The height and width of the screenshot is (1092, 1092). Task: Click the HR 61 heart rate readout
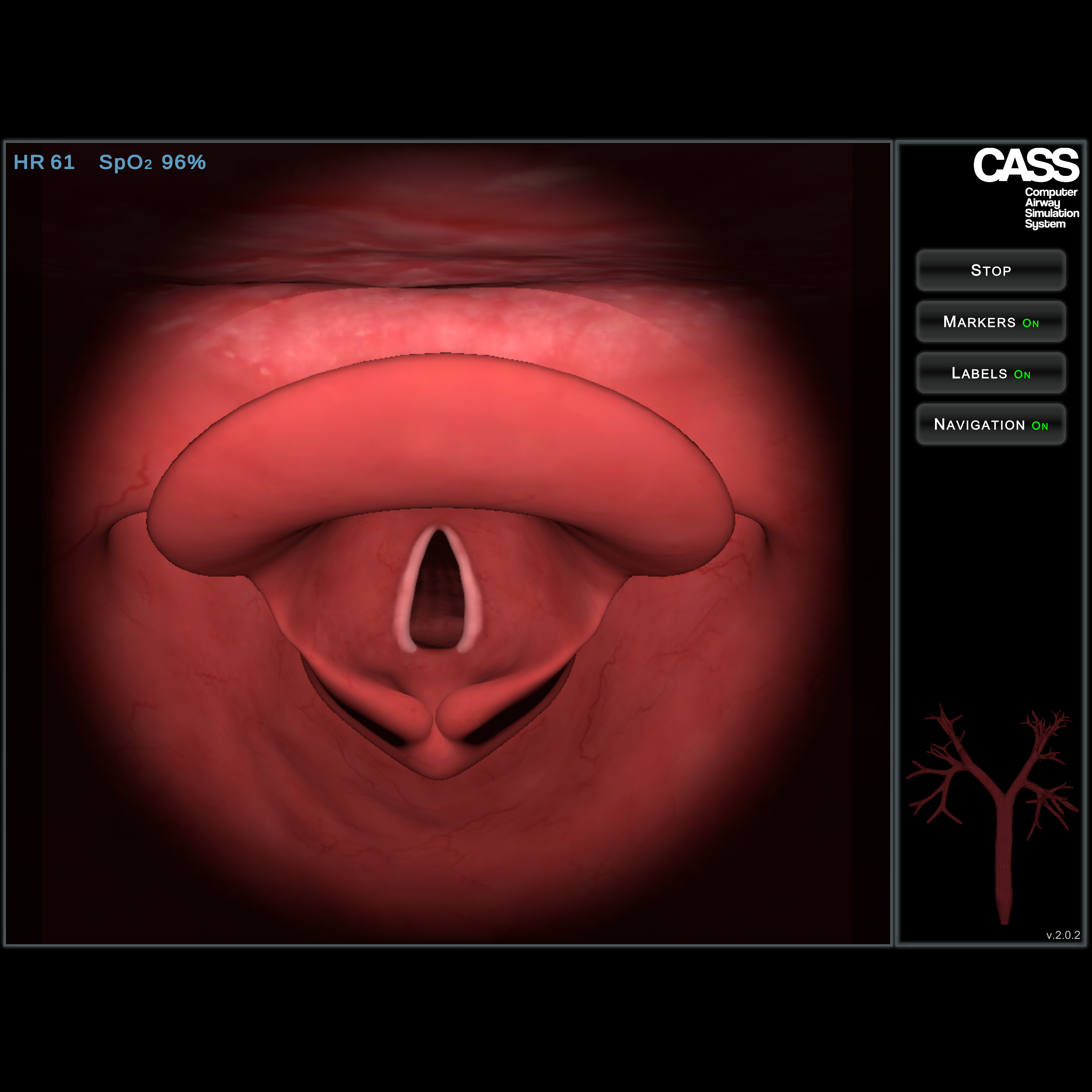[44, 163]
